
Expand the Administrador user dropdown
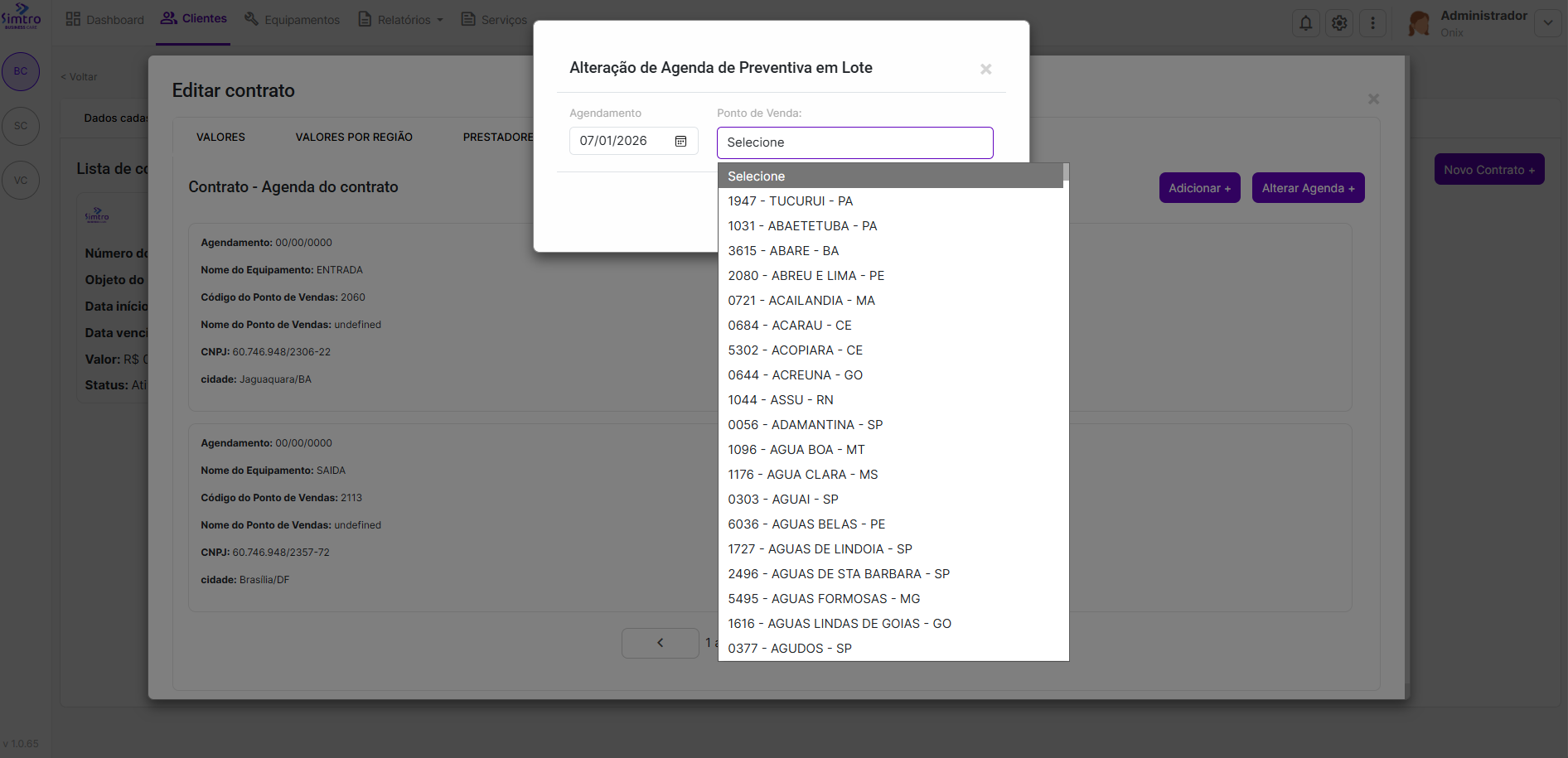[1547, 23]
